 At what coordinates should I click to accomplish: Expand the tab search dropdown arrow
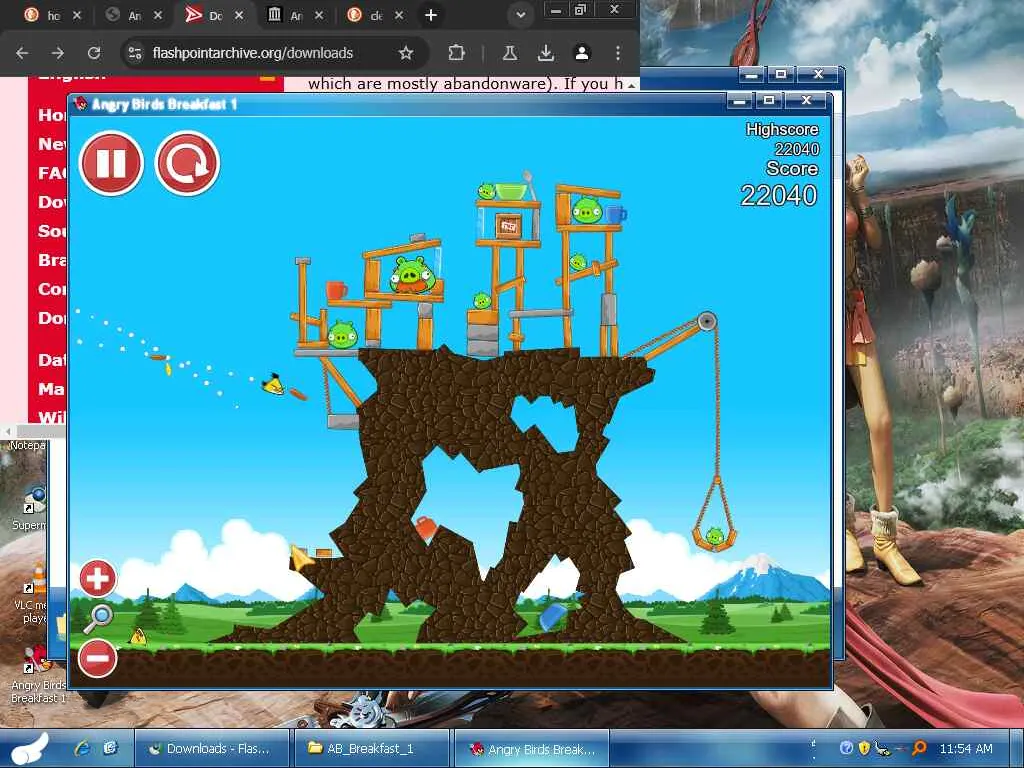point(520,15)
